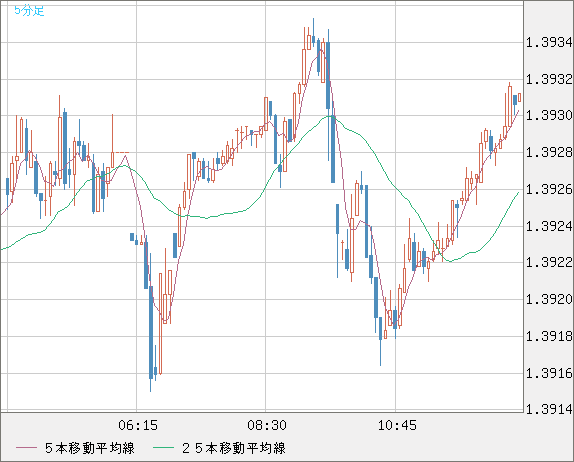Click the 5本移動平均線 legend text
Image resolution: width=574 pixels, height=462 pixels.
pyautogui.click(x=90, y=448)
